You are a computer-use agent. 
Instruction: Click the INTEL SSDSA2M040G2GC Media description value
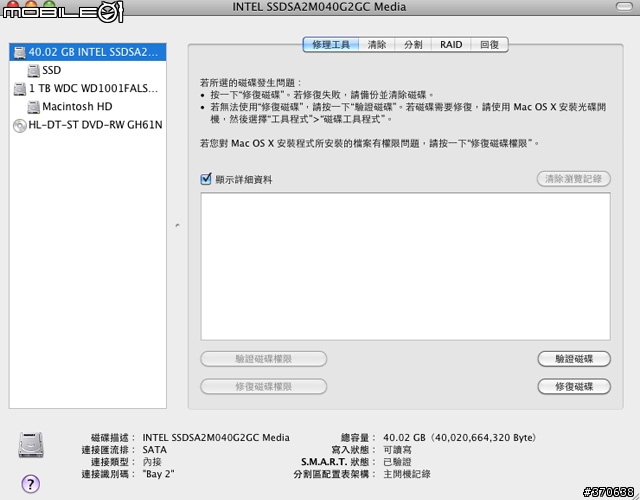tap(216, 438)
